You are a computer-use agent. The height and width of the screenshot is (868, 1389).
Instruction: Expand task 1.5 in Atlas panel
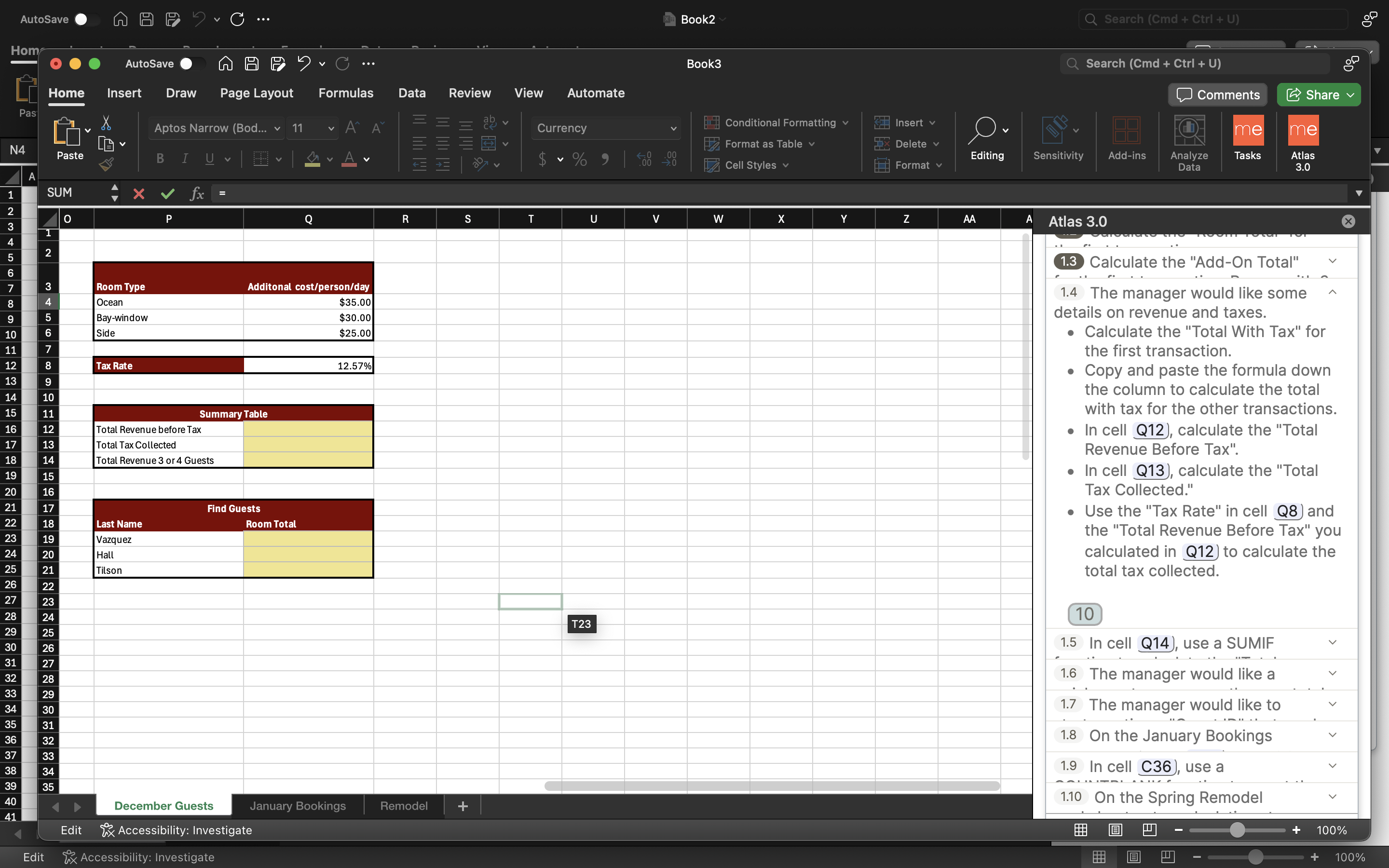1332,642
